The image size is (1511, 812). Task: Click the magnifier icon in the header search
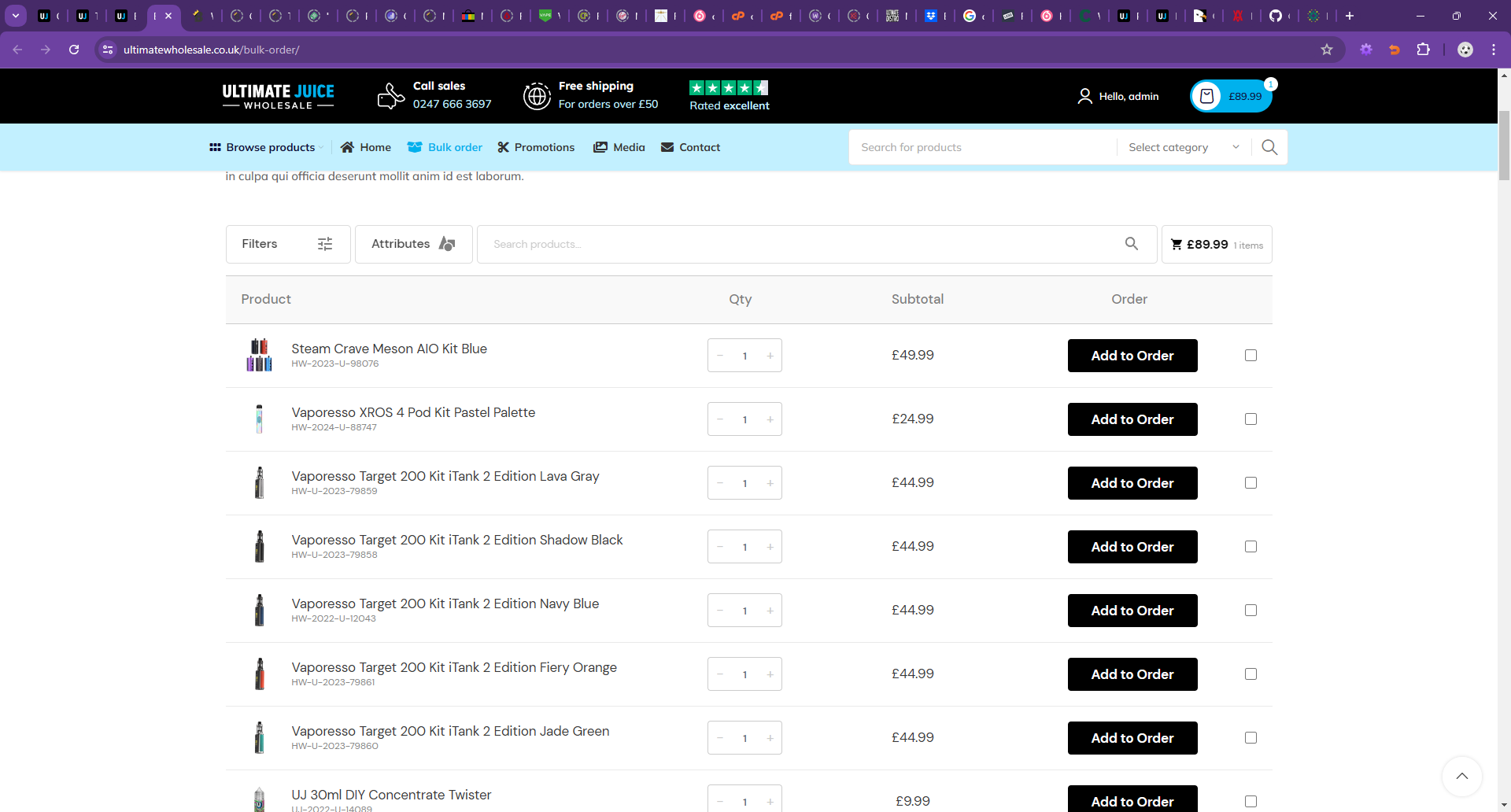coord(1269,147)
